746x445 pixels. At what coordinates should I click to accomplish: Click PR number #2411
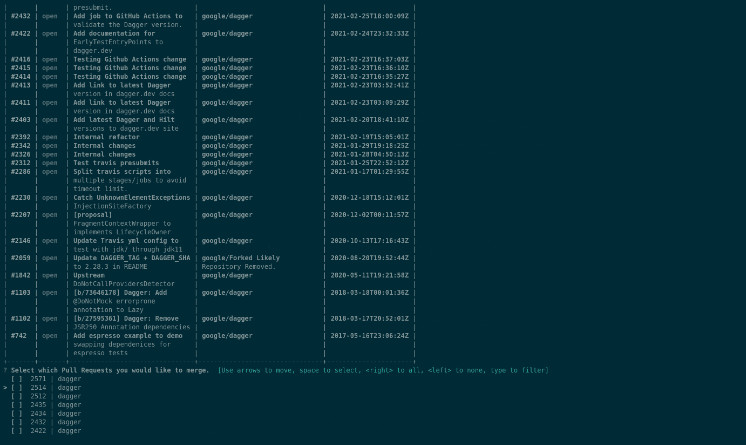click(20, 102)
